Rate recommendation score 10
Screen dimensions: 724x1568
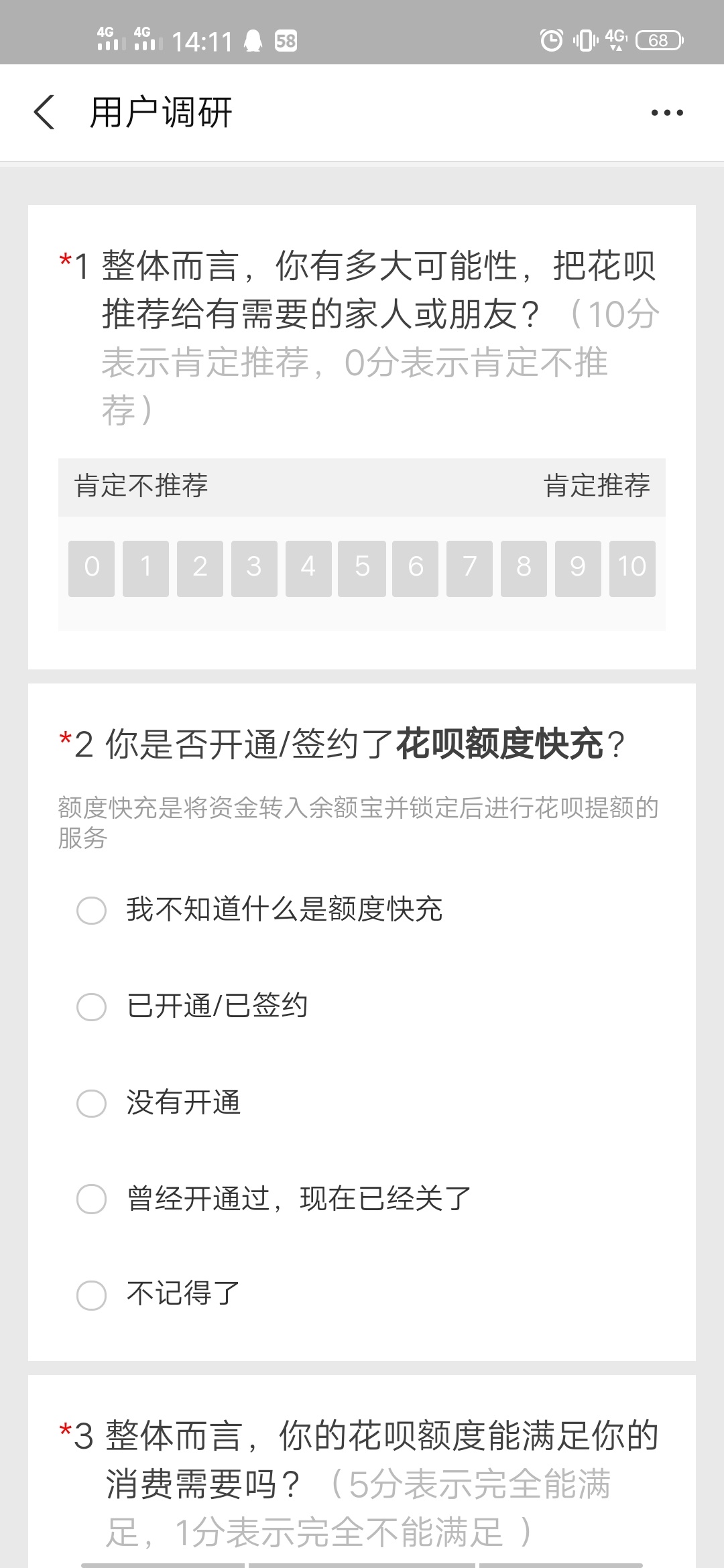click(632, 568)
